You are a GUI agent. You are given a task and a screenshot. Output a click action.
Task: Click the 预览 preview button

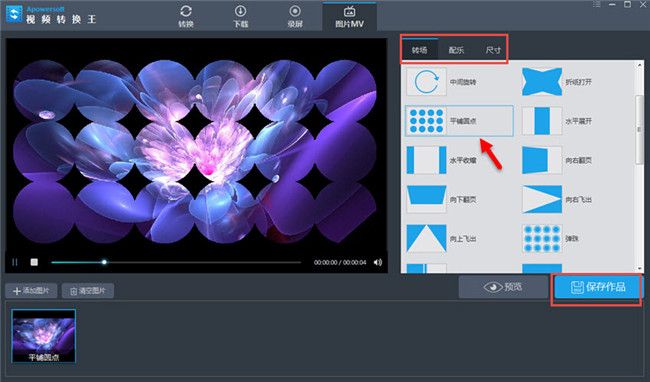[x=503, y=287]
